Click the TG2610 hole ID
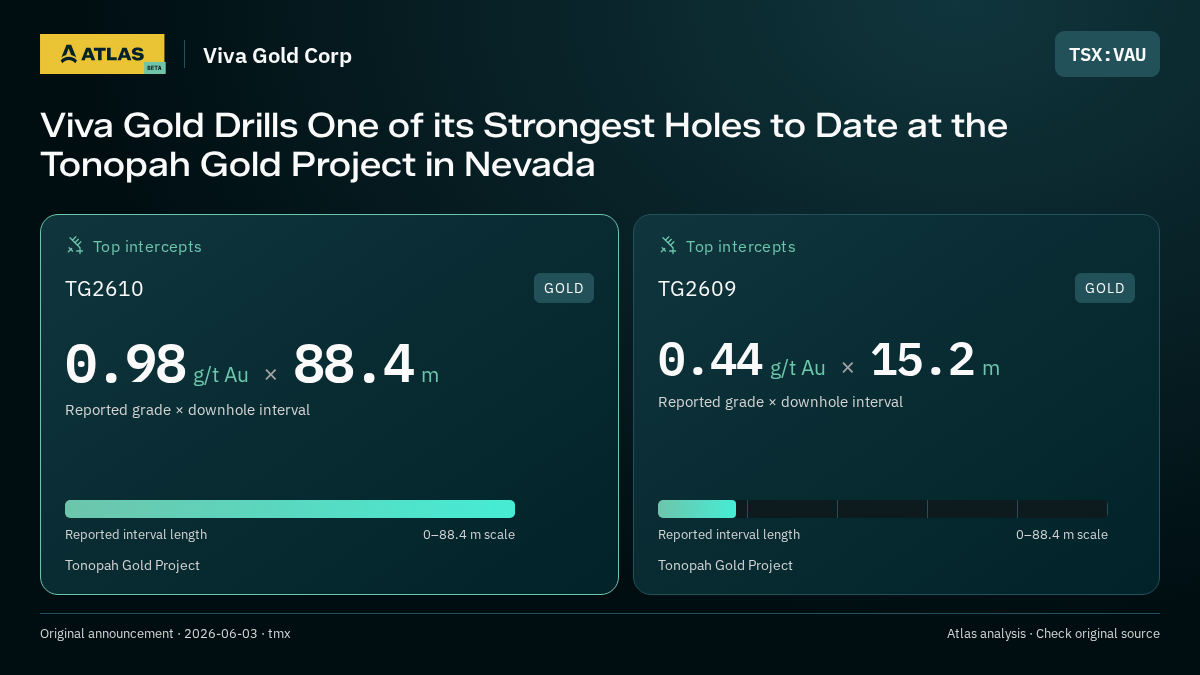 pyautogui.click(x=104, y=289)
